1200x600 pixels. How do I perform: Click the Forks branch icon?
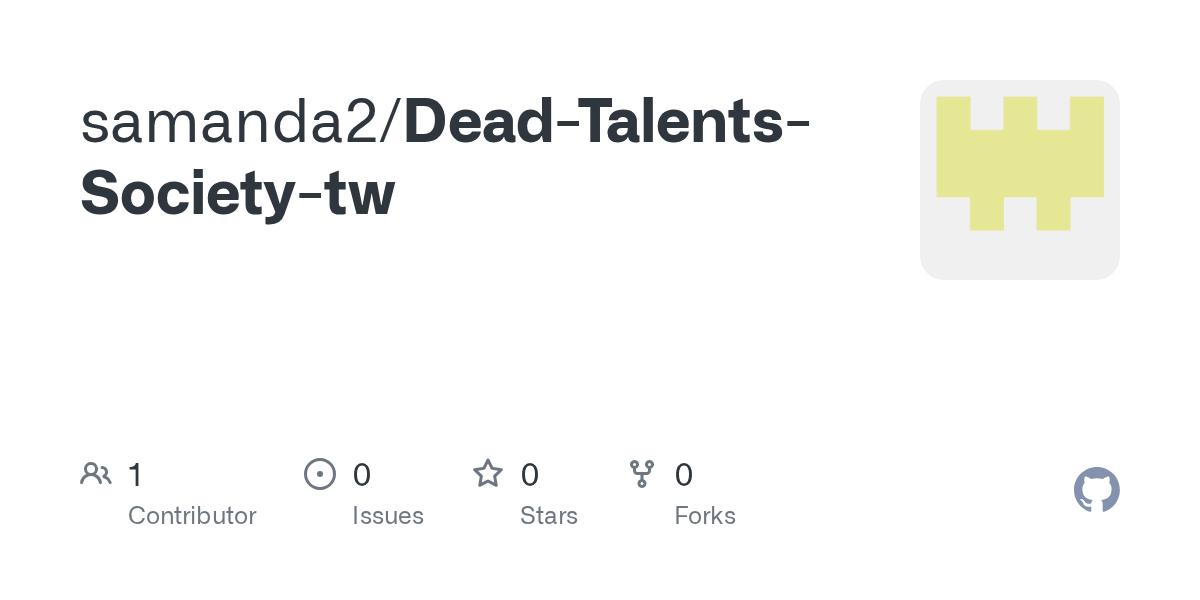click(x=642, y=474)
